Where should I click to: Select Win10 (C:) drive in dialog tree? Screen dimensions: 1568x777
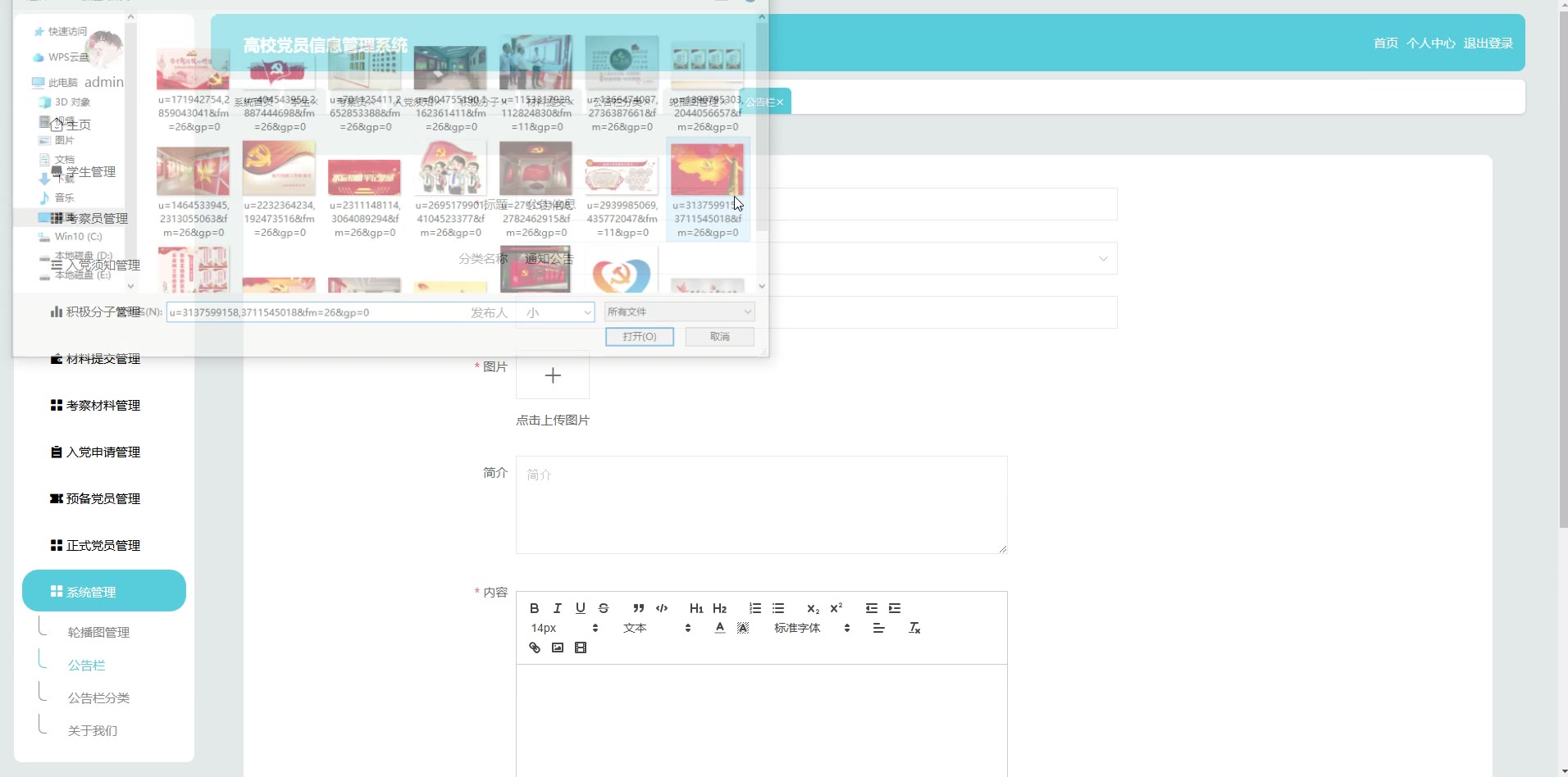(71, 237)
